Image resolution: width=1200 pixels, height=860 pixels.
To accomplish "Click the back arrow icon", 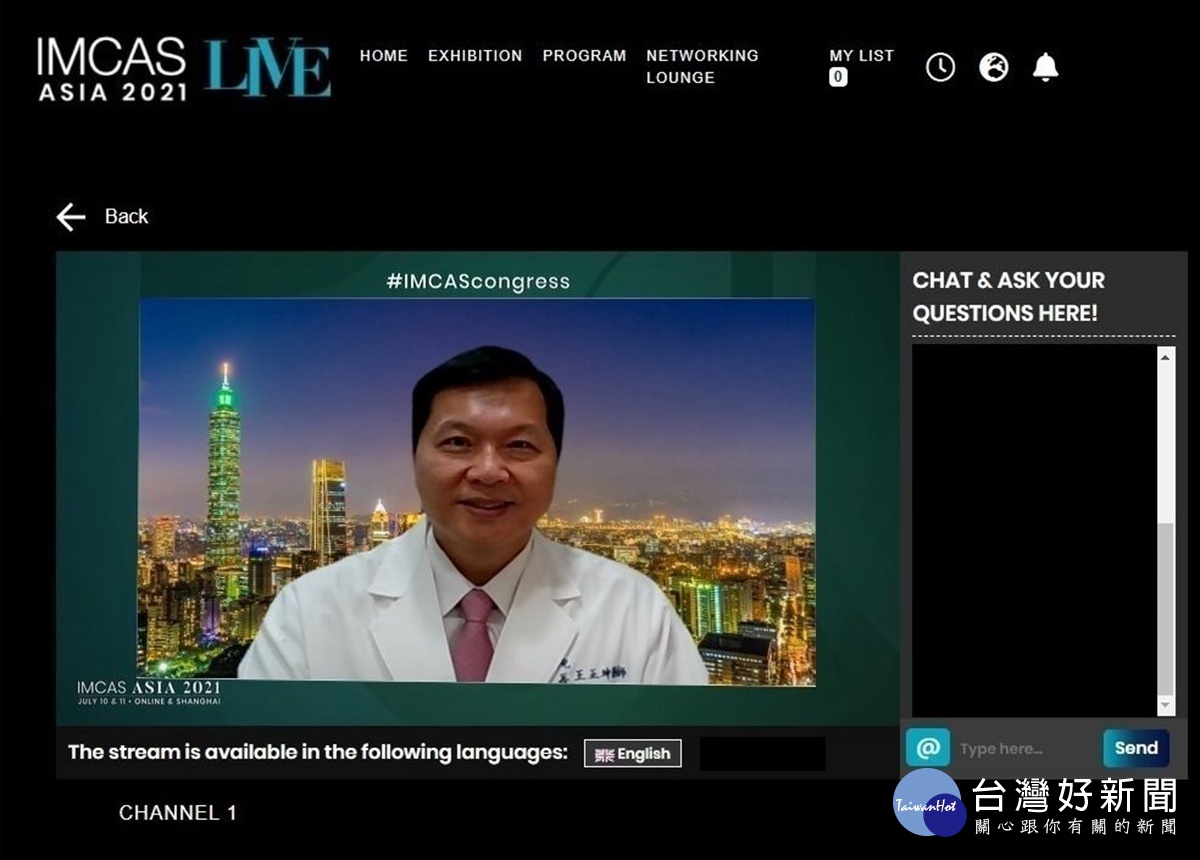I will coord(71,217).
